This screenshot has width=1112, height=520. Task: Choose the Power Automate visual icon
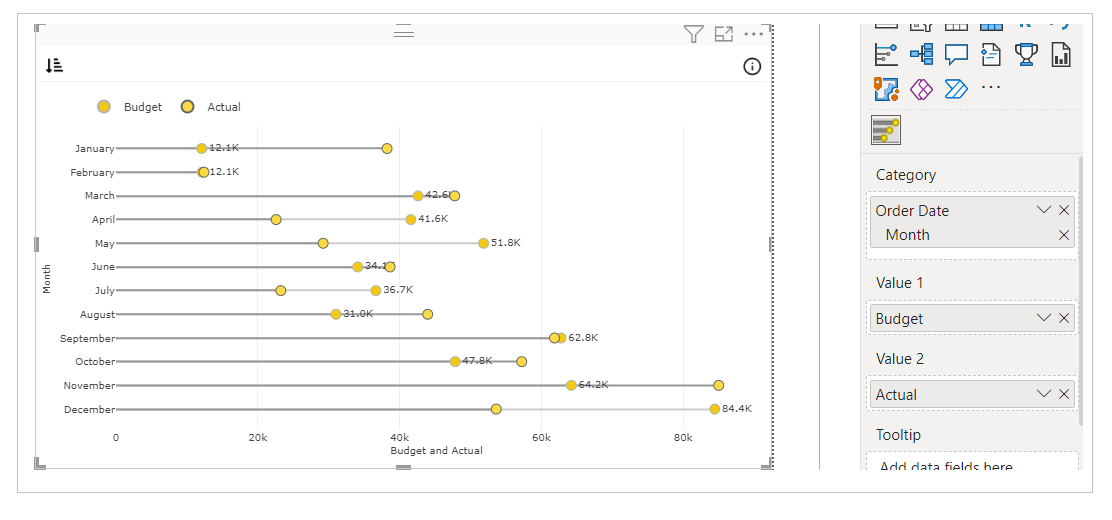click(956, 89)
